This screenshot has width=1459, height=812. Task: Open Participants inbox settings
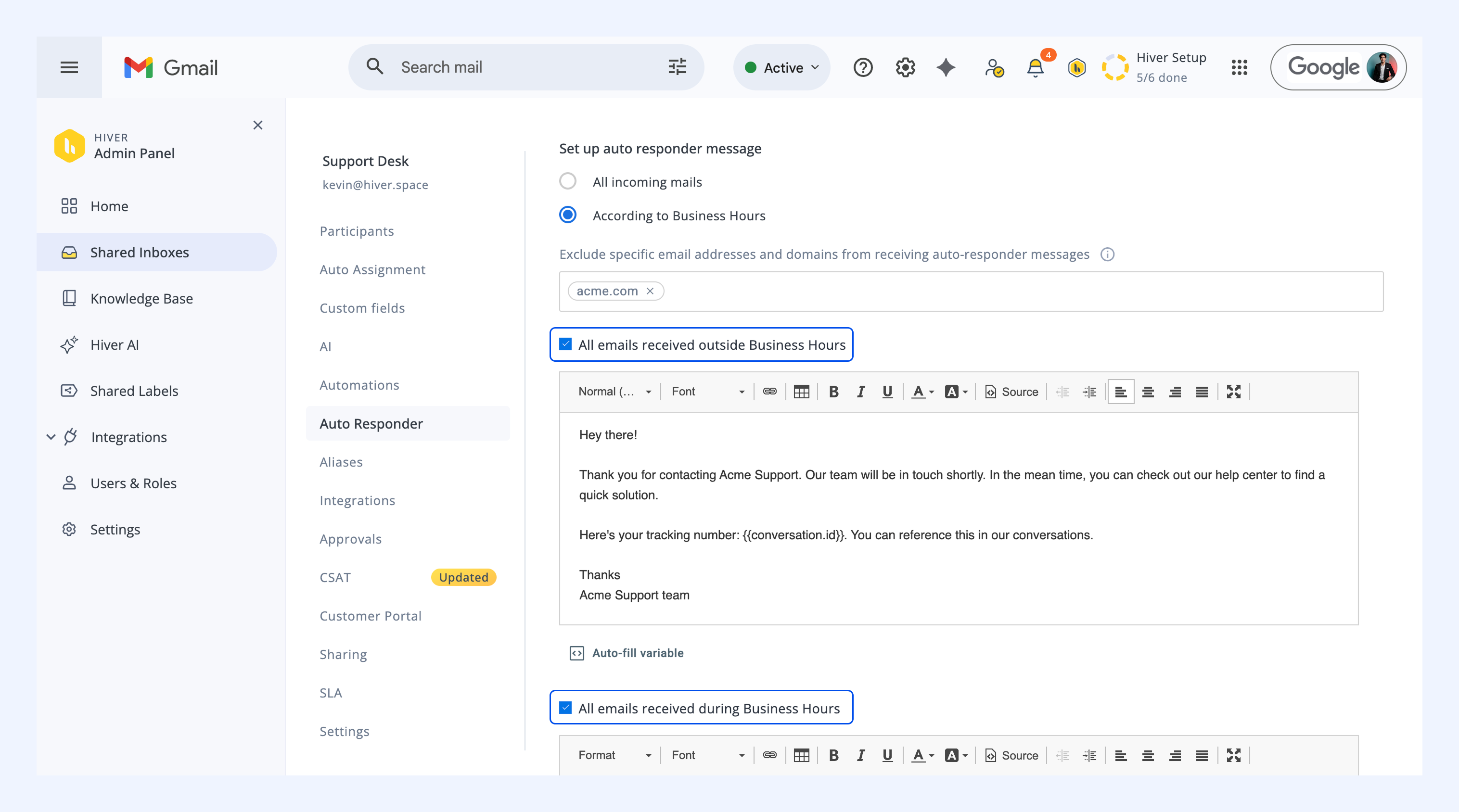click(x=356, y=231)
